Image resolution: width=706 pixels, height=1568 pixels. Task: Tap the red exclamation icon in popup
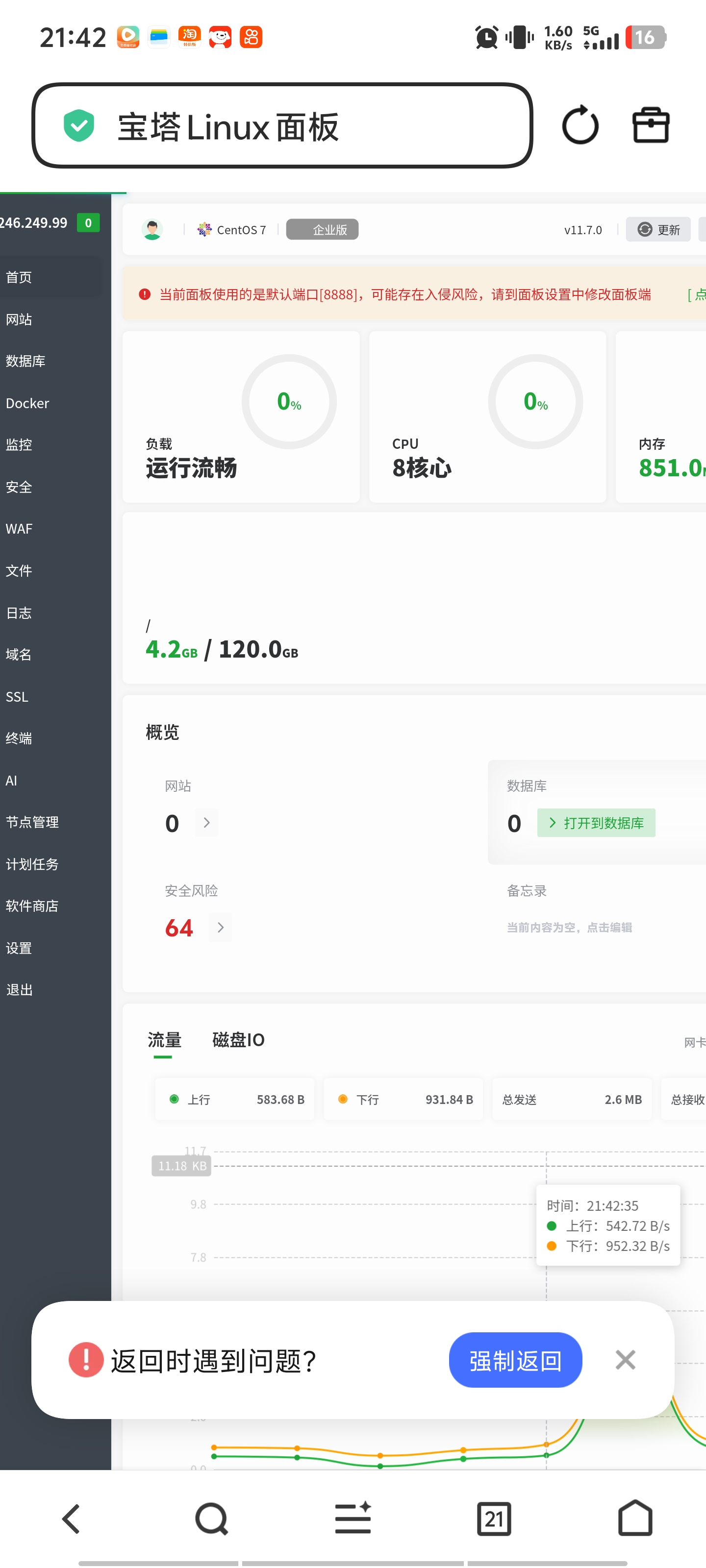click(86, 1360)
